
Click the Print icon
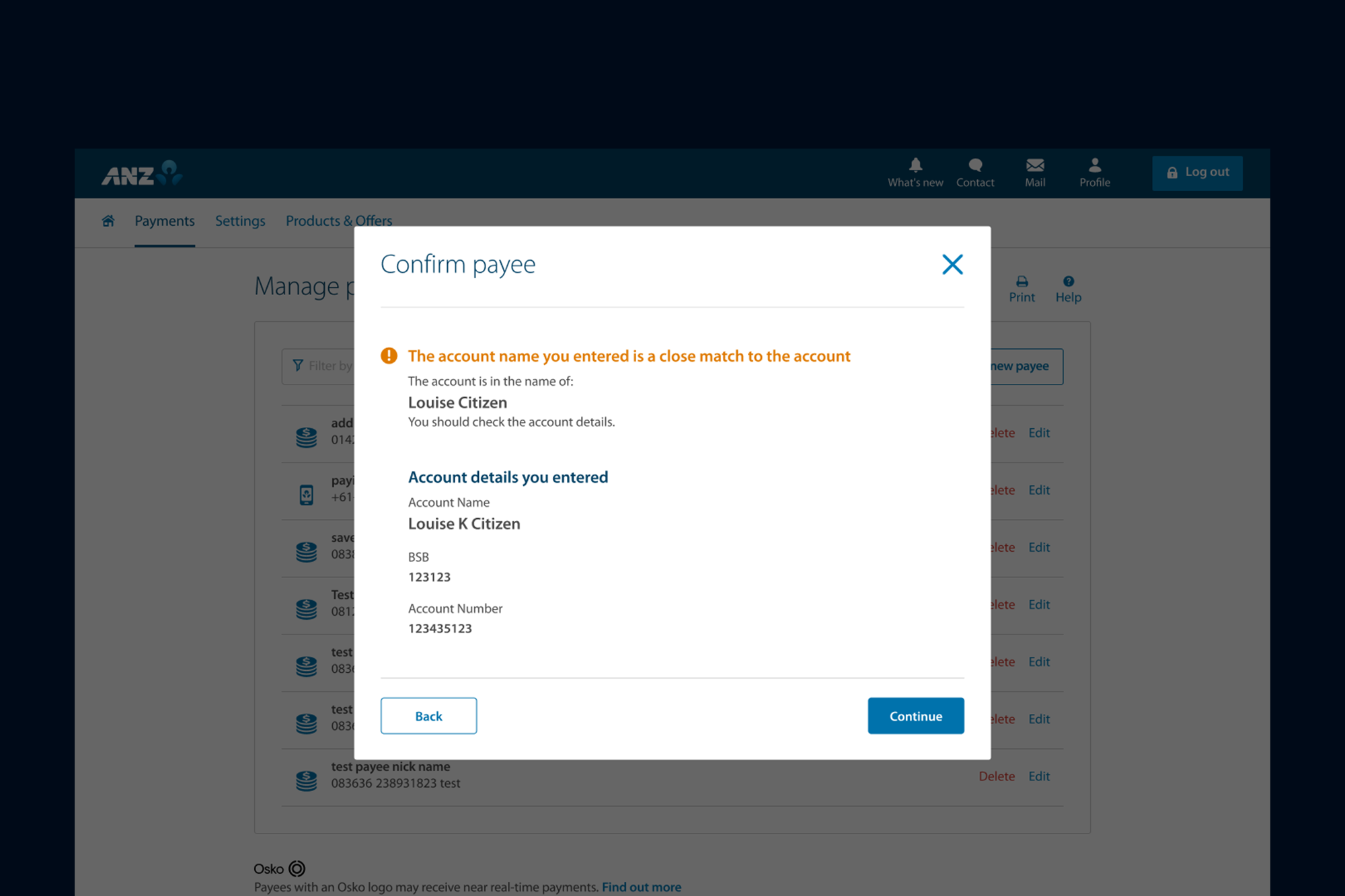[1022, 282]
